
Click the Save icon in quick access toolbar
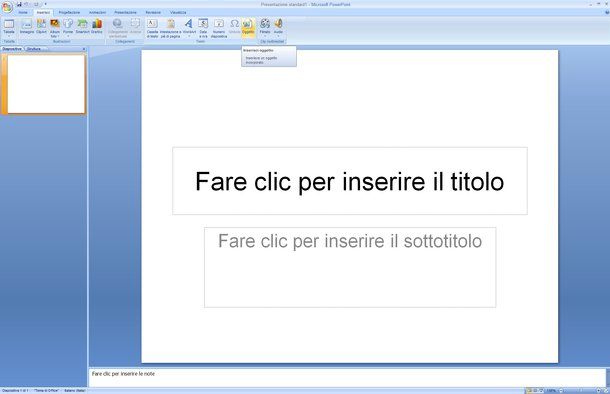point(19,4)
